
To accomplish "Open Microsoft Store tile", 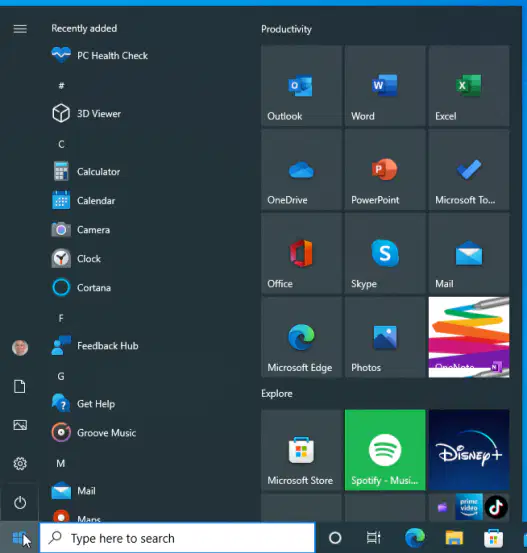I will (x=301, y=450).
